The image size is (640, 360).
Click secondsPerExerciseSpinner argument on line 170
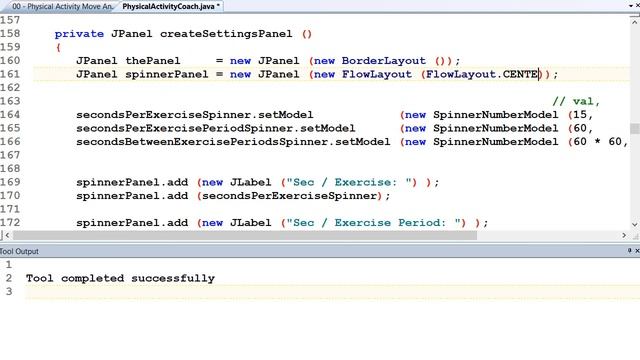point(289,196)
